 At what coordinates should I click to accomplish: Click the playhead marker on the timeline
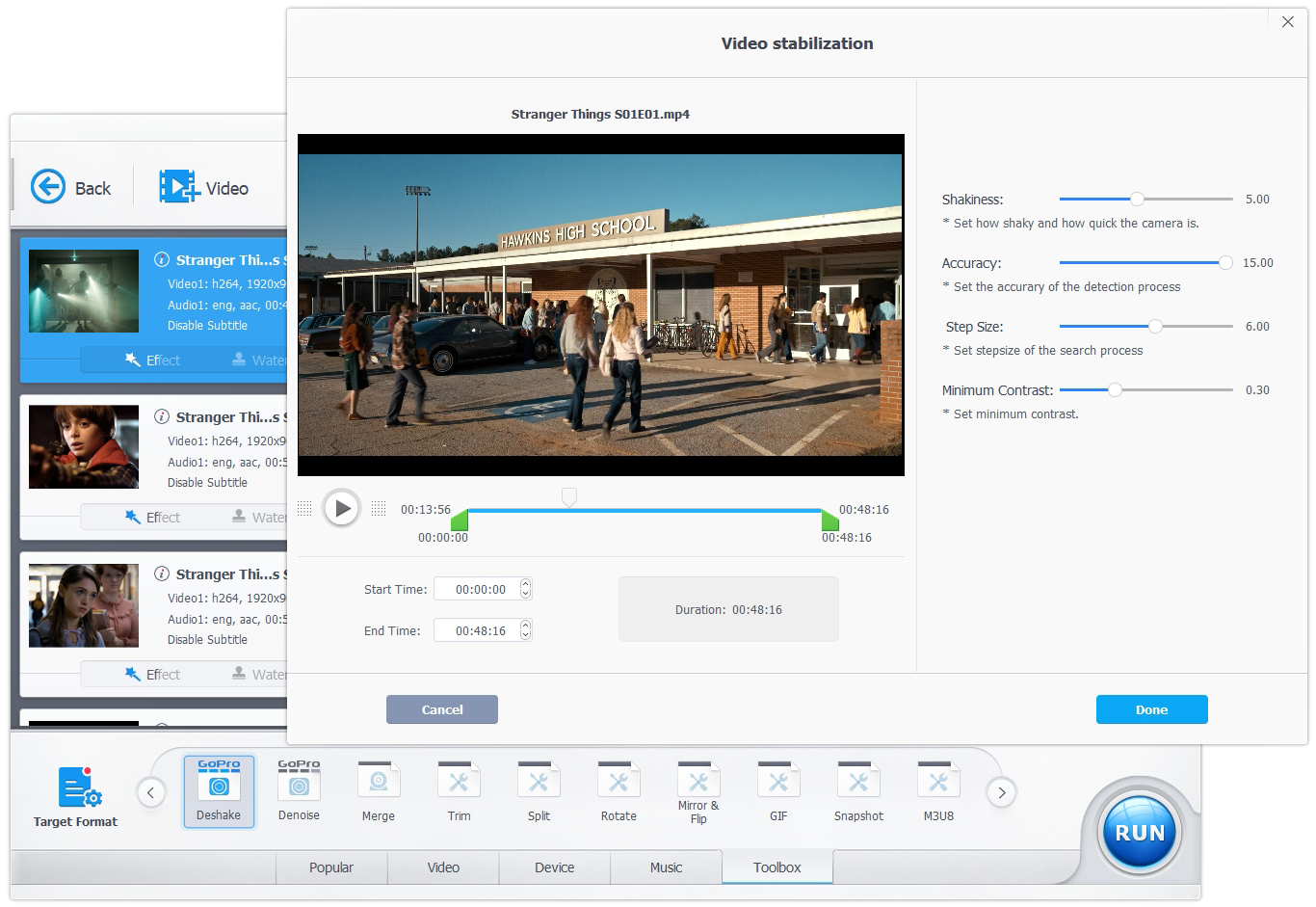tap(569, 496)
